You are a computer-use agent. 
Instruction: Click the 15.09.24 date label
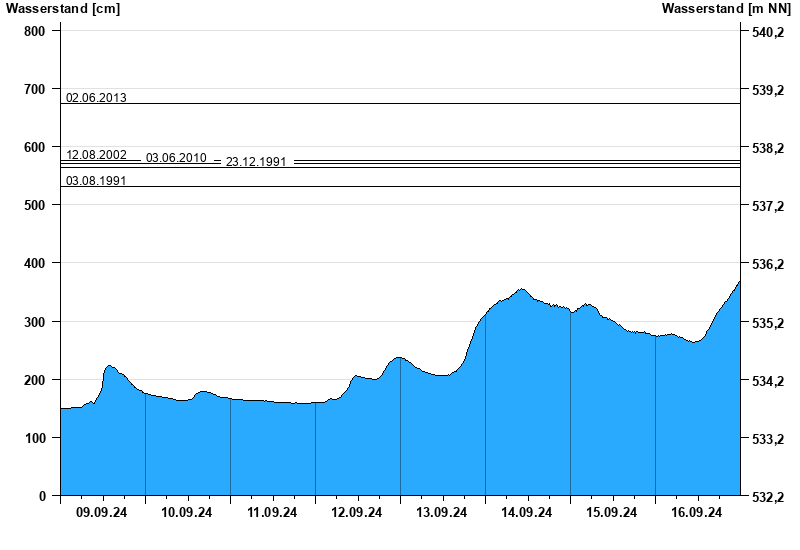612,512
